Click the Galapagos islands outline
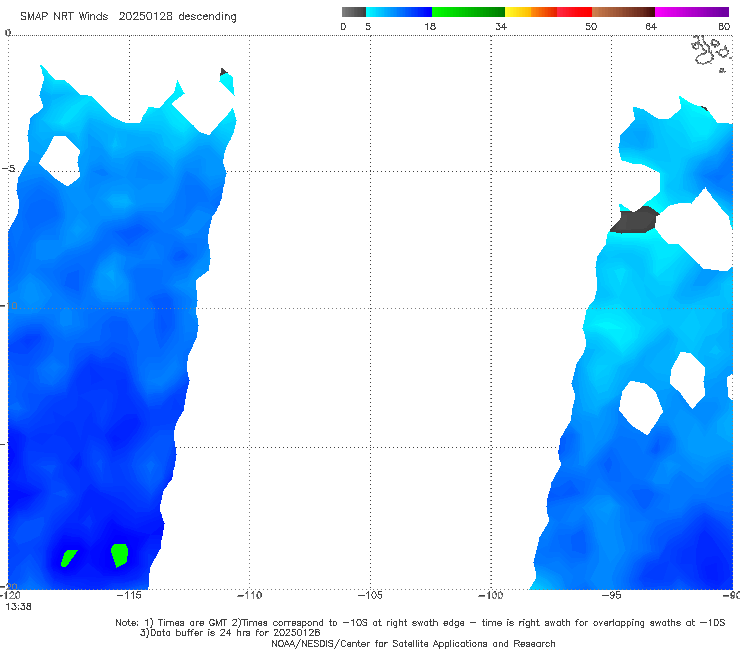 coord(711,52)
